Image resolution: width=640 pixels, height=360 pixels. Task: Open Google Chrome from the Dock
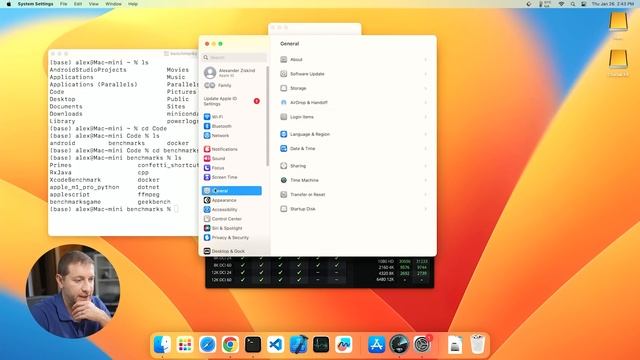pyautogui.click(x=230, y=345)
